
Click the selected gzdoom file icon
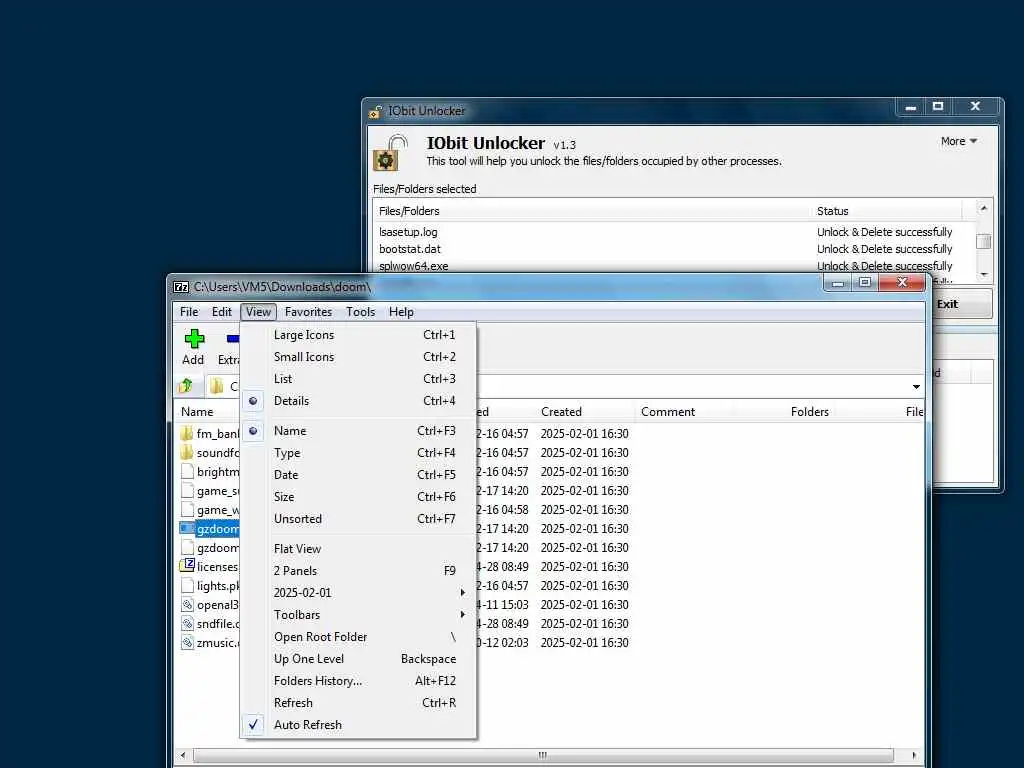[187, 528]
